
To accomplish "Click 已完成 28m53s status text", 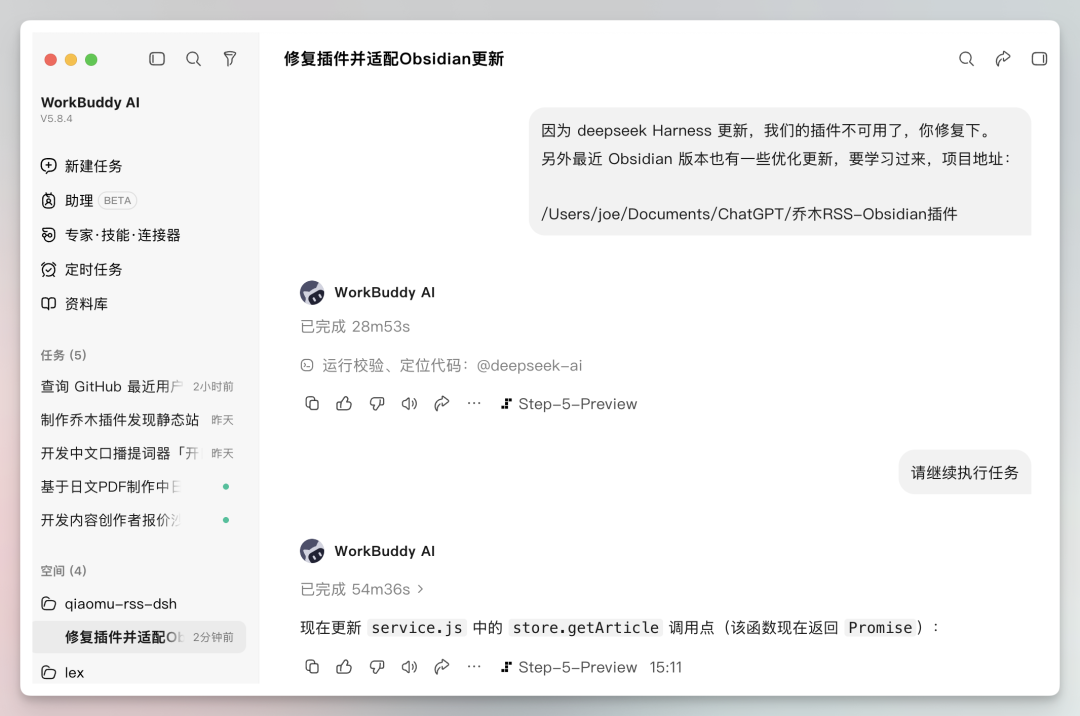I will pyautogui.click(x=355, y=326).
